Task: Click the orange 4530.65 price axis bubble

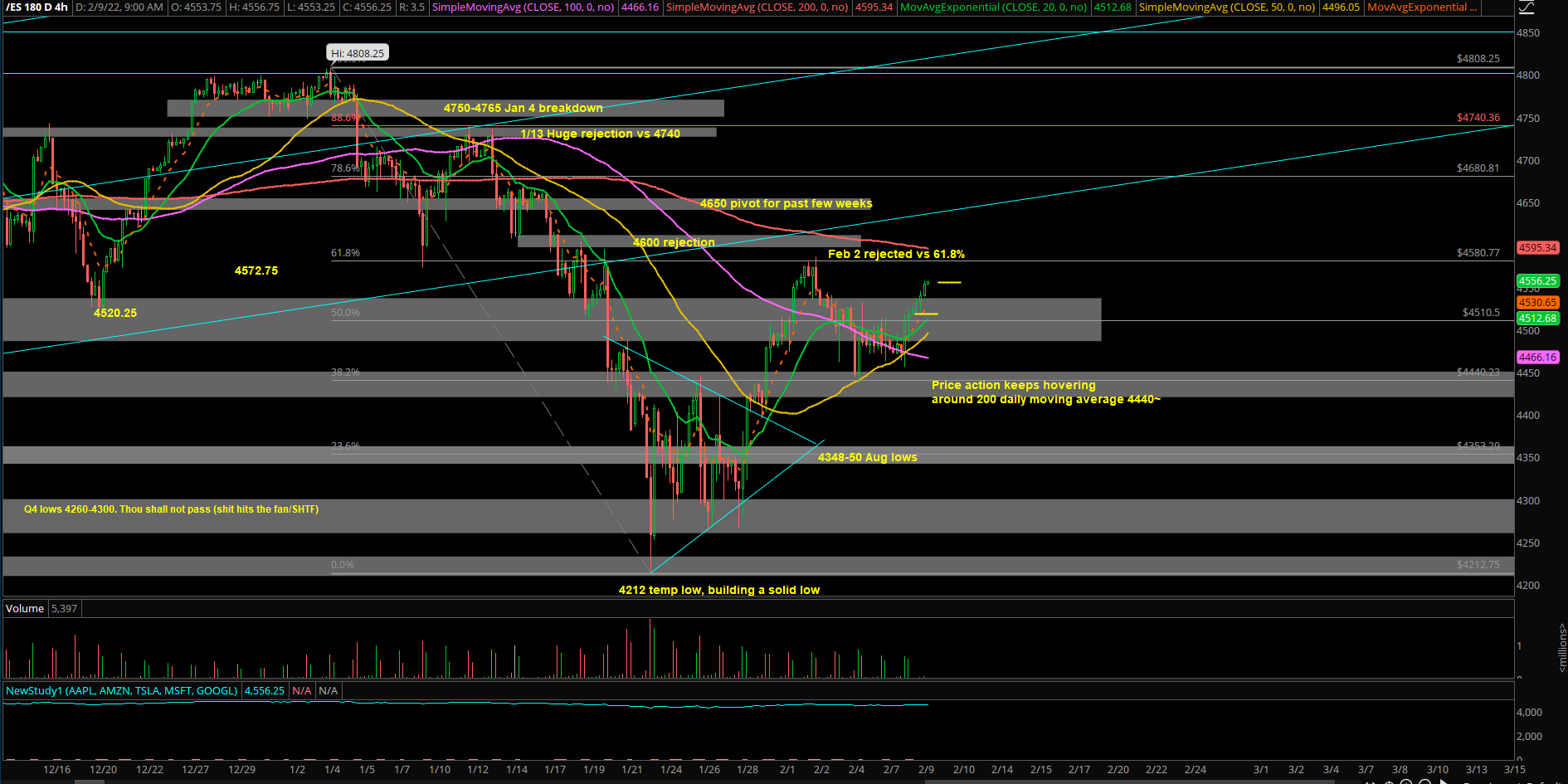Action: point(1537,303)
